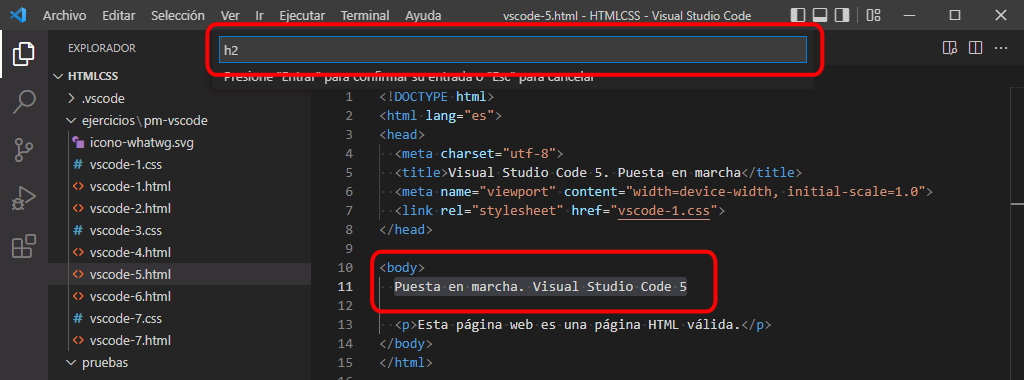Click line number 11 in the gutter
The height and width of the screenshot is (380, 1024).
coord(344,287)
